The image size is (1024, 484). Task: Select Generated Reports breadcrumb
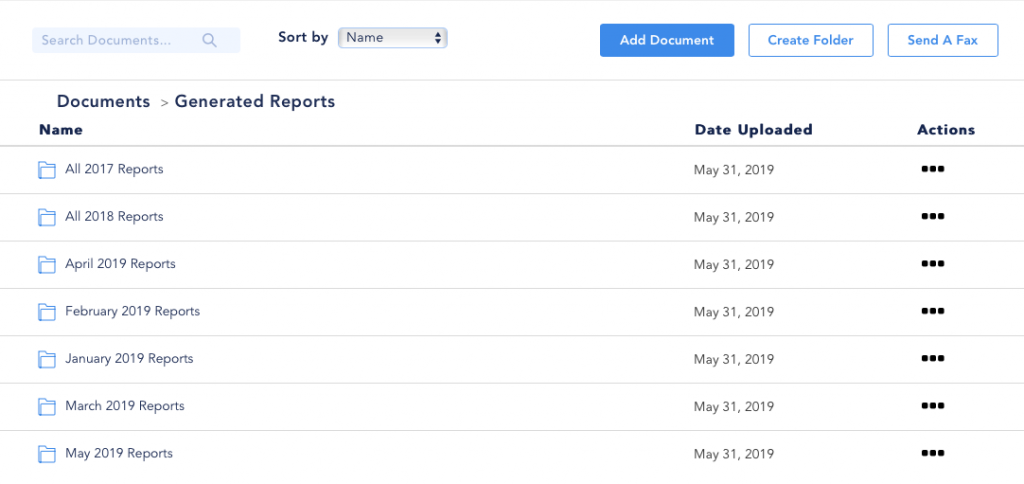[x=255, y=102]
